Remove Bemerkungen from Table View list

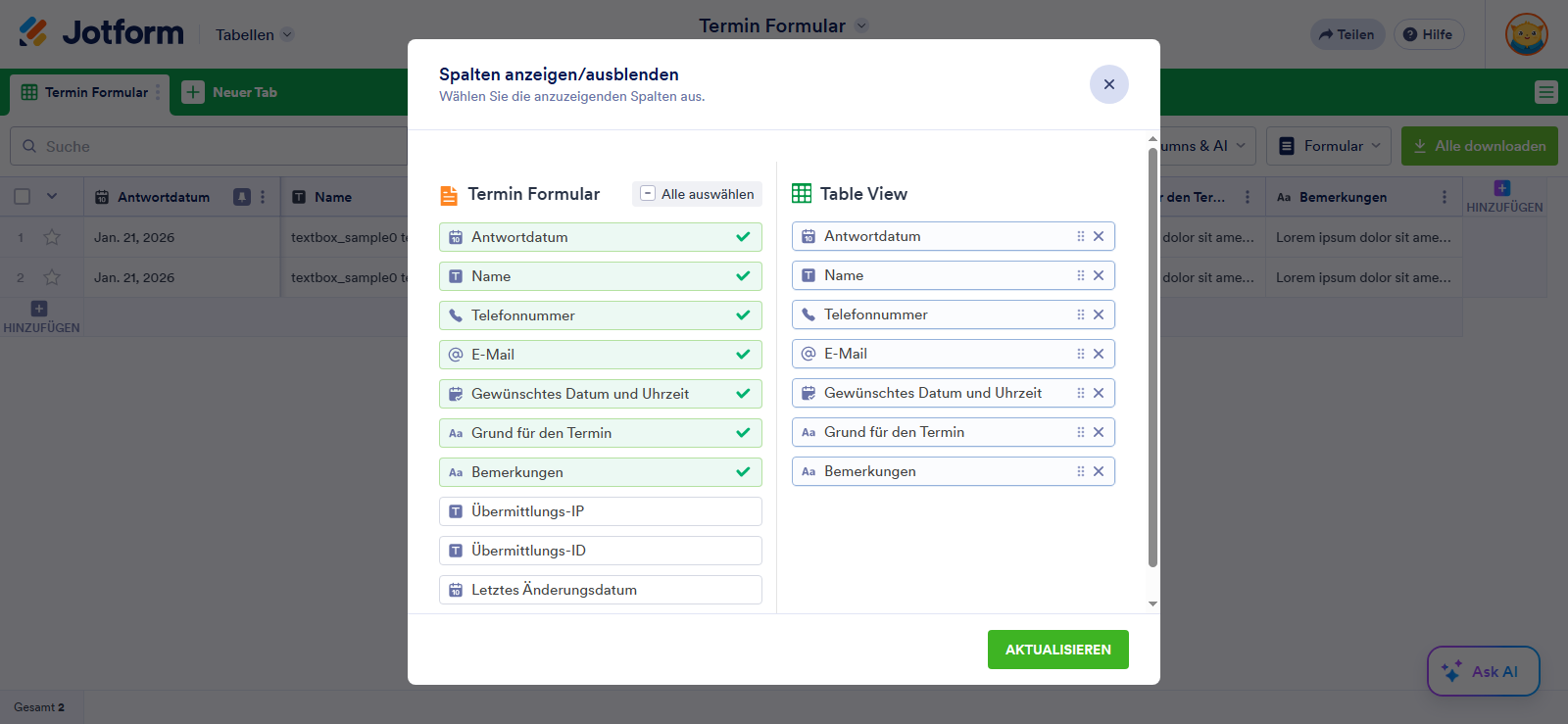click(1099, 471)
